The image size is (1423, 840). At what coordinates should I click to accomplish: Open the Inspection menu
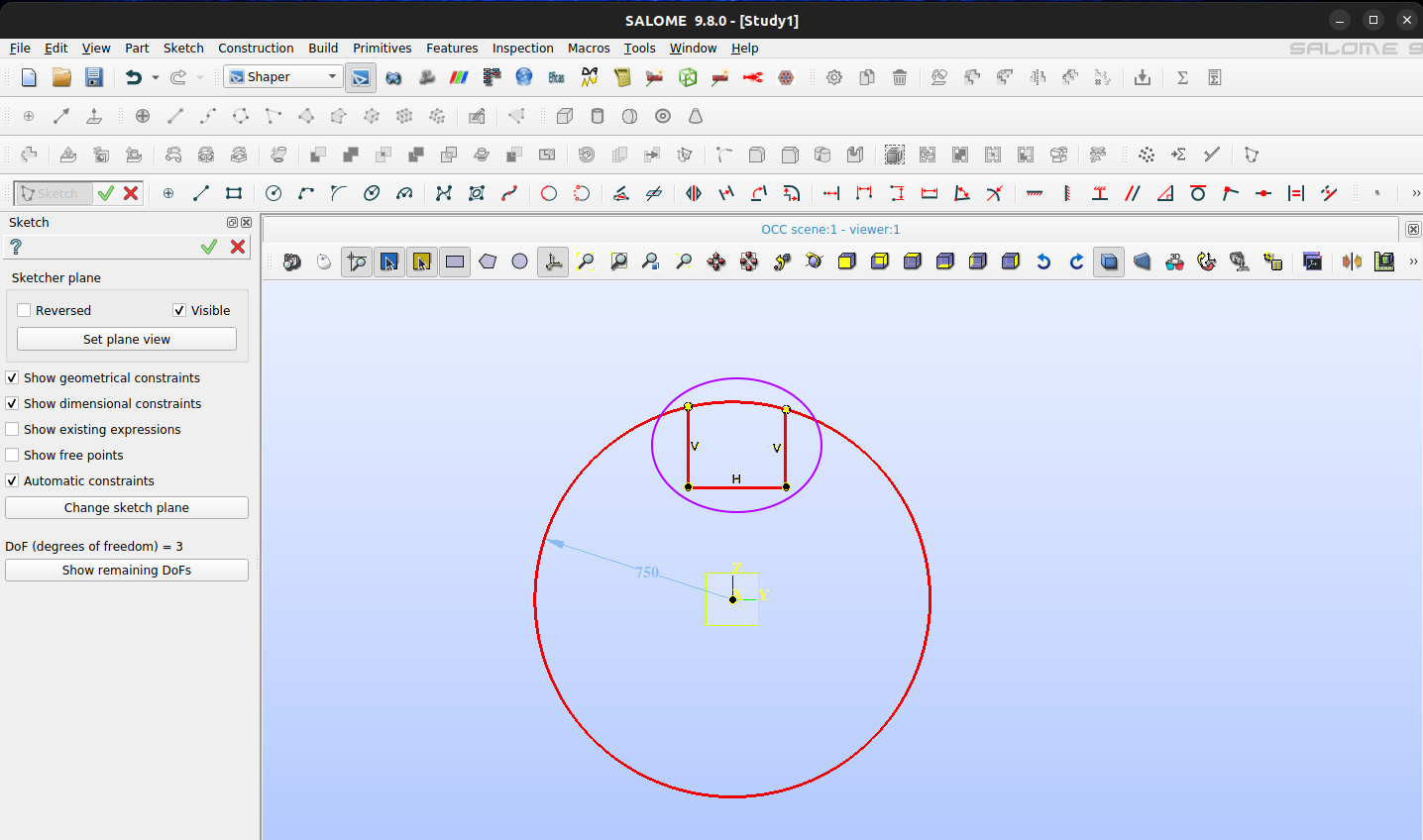522,48
